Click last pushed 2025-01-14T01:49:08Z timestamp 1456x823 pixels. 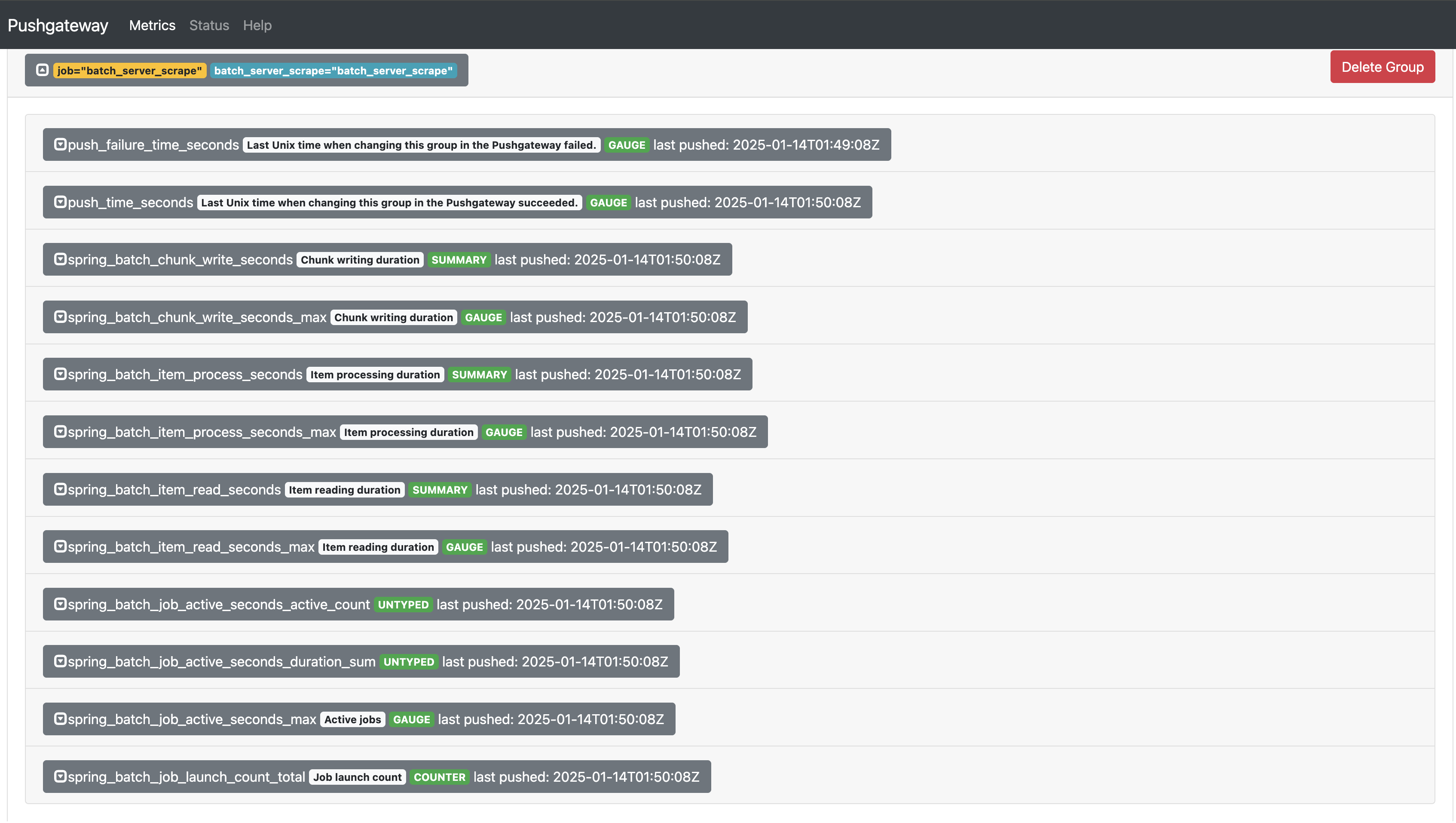click(x=766, y=145)
